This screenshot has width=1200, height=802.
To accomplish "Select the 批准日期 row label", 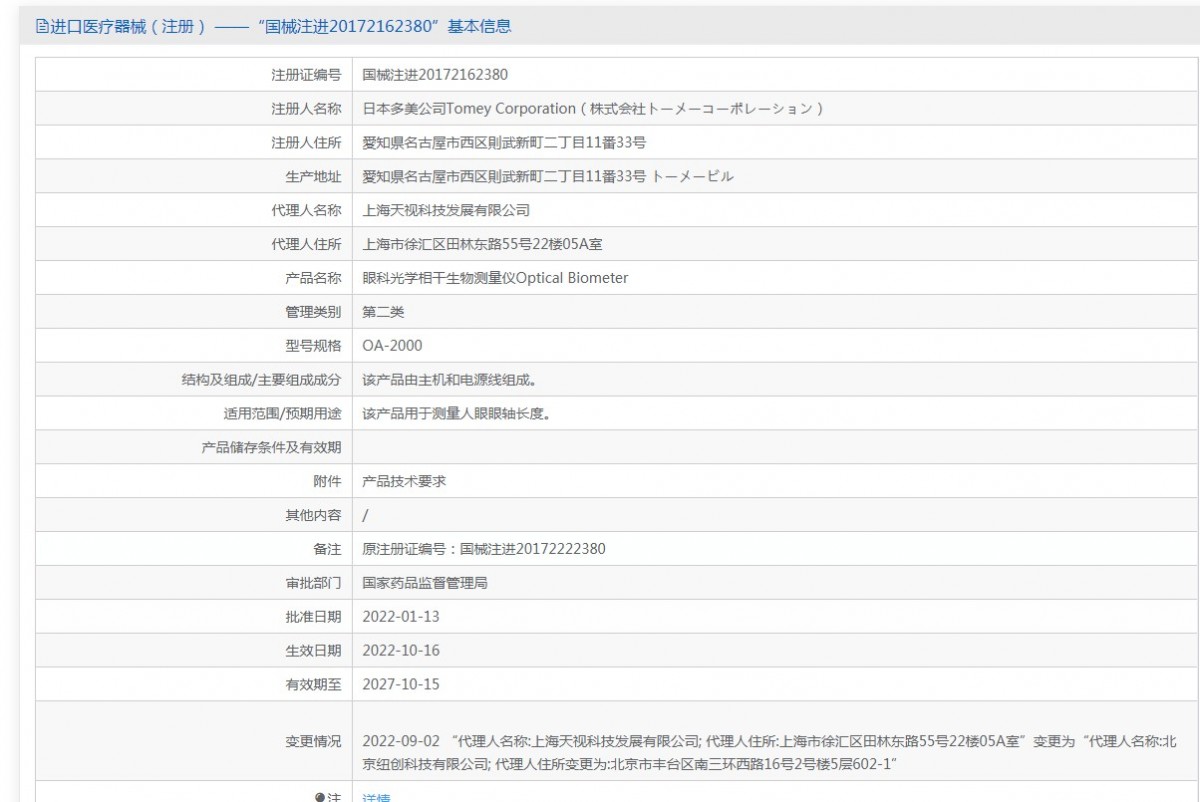I will click(x=313, y=617).
